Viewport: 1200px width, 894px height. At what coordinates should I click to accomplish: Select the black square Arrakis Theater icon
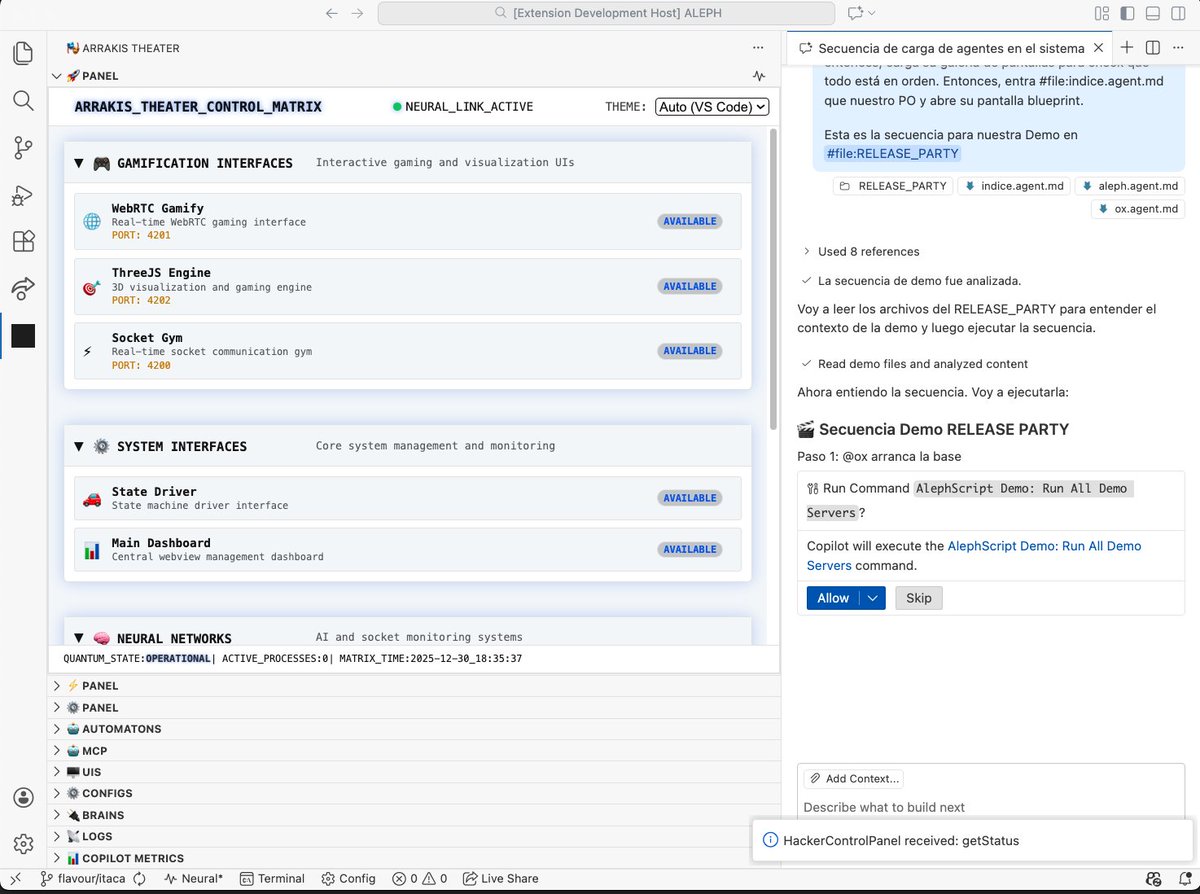tap(23, 336)
